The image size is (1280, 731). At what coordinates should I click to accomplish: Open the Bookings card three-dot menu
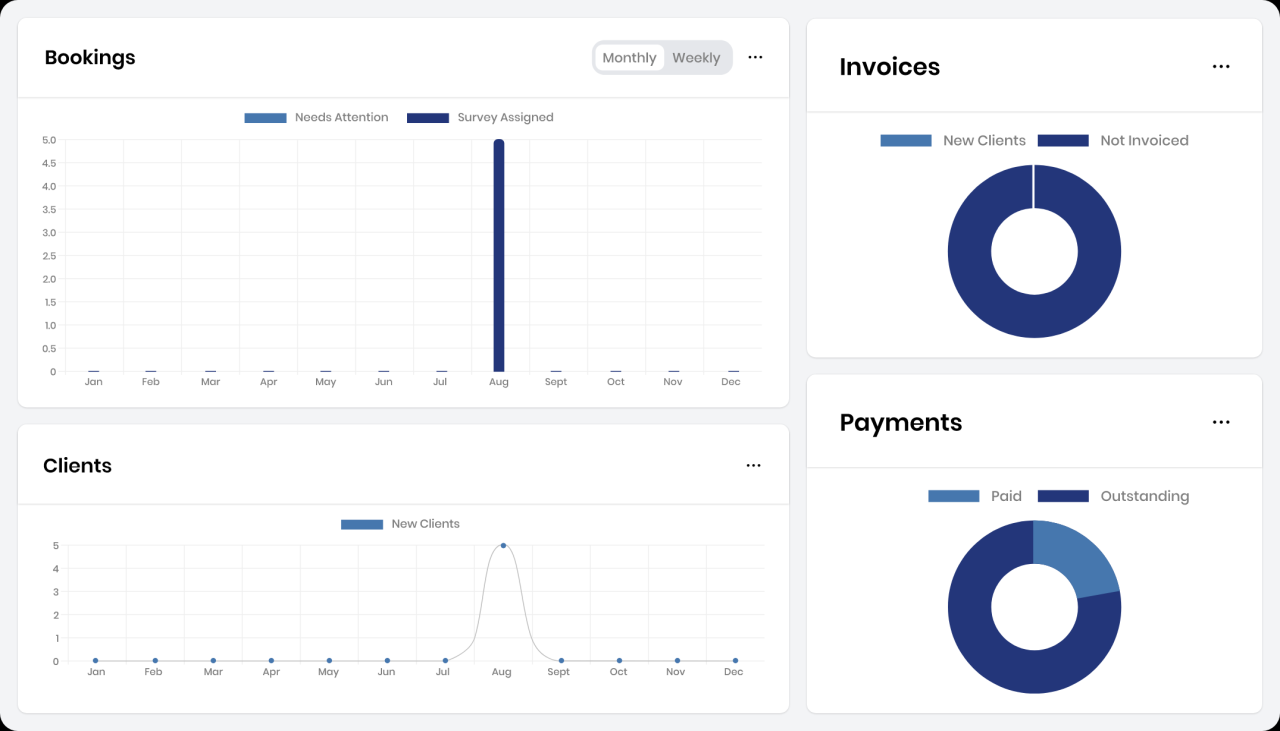click(x=755, y=58)
